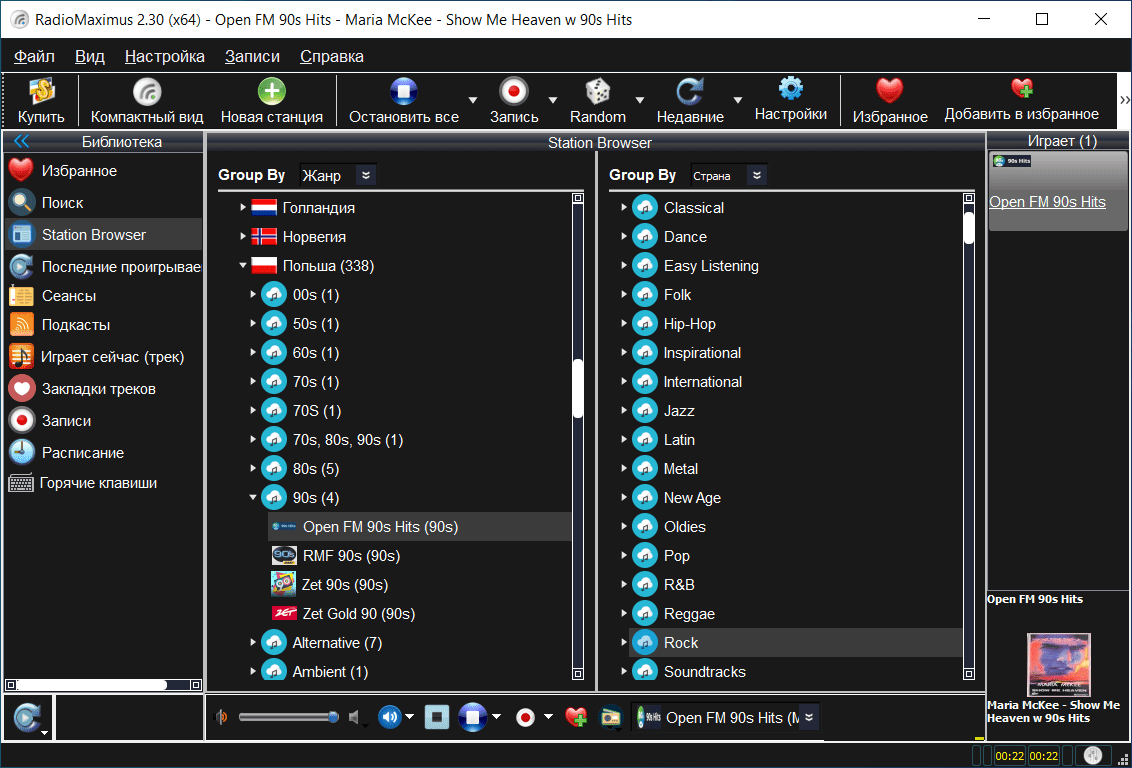The height and width of the screenshot is (768, 1132).
Task: Click the country tree vertical scrollbar thumb
Action: pos(578,388)
